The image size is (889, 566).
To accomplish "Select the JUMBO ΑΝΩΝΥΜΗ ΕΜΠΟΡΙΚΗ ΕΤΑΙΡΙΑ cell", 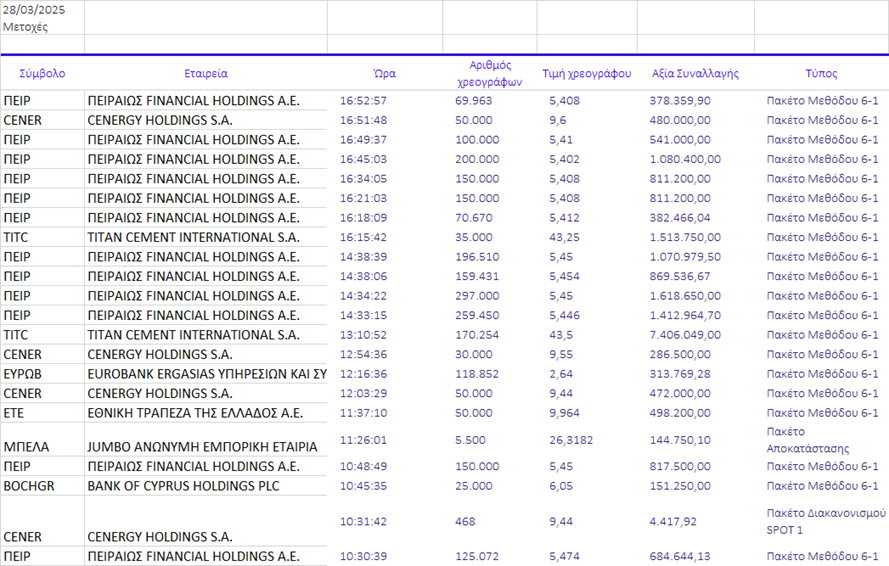I will [x=202, y=447].
